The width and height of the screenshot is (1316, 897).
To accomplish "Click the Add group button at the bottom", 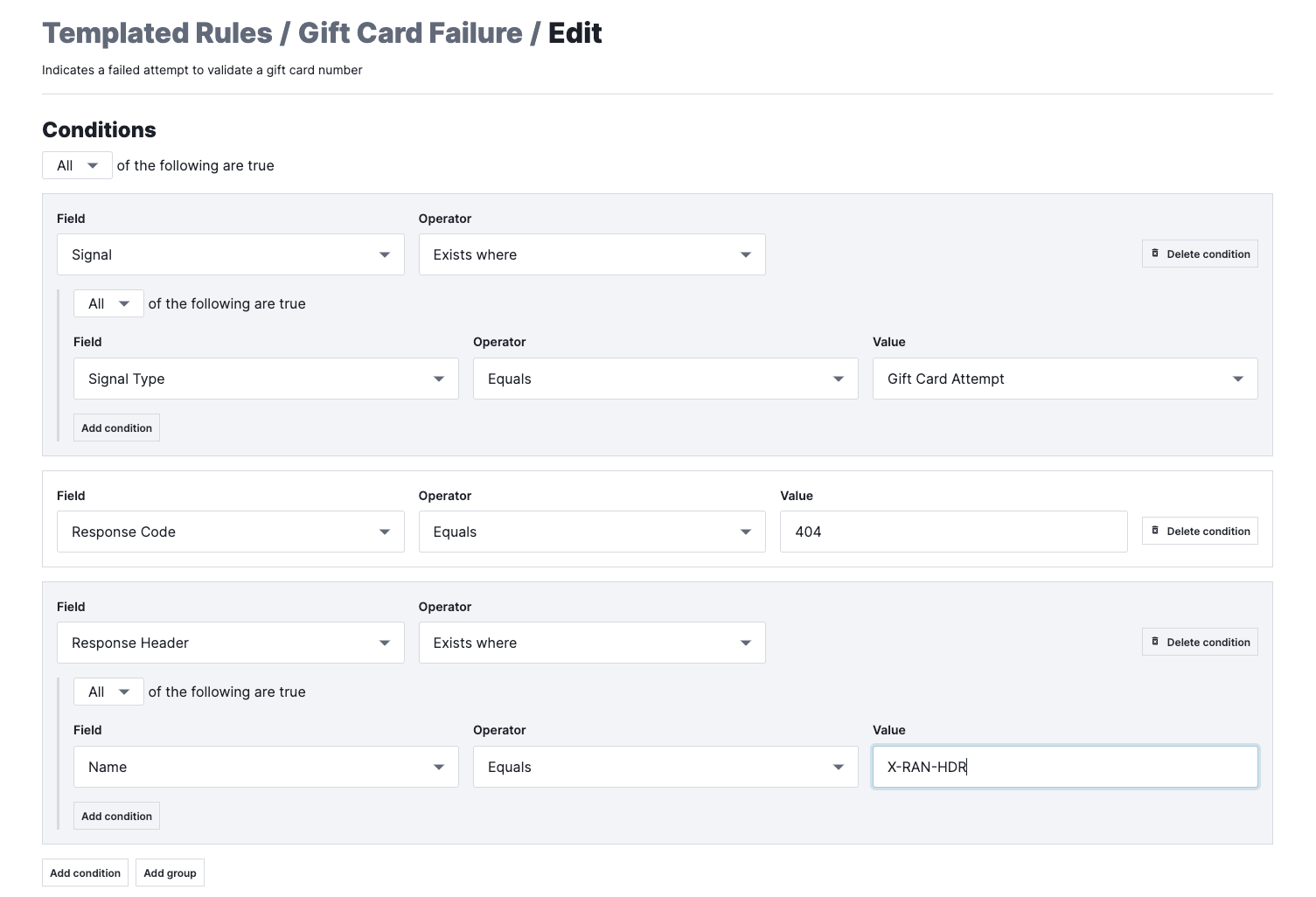I will 170,873.
